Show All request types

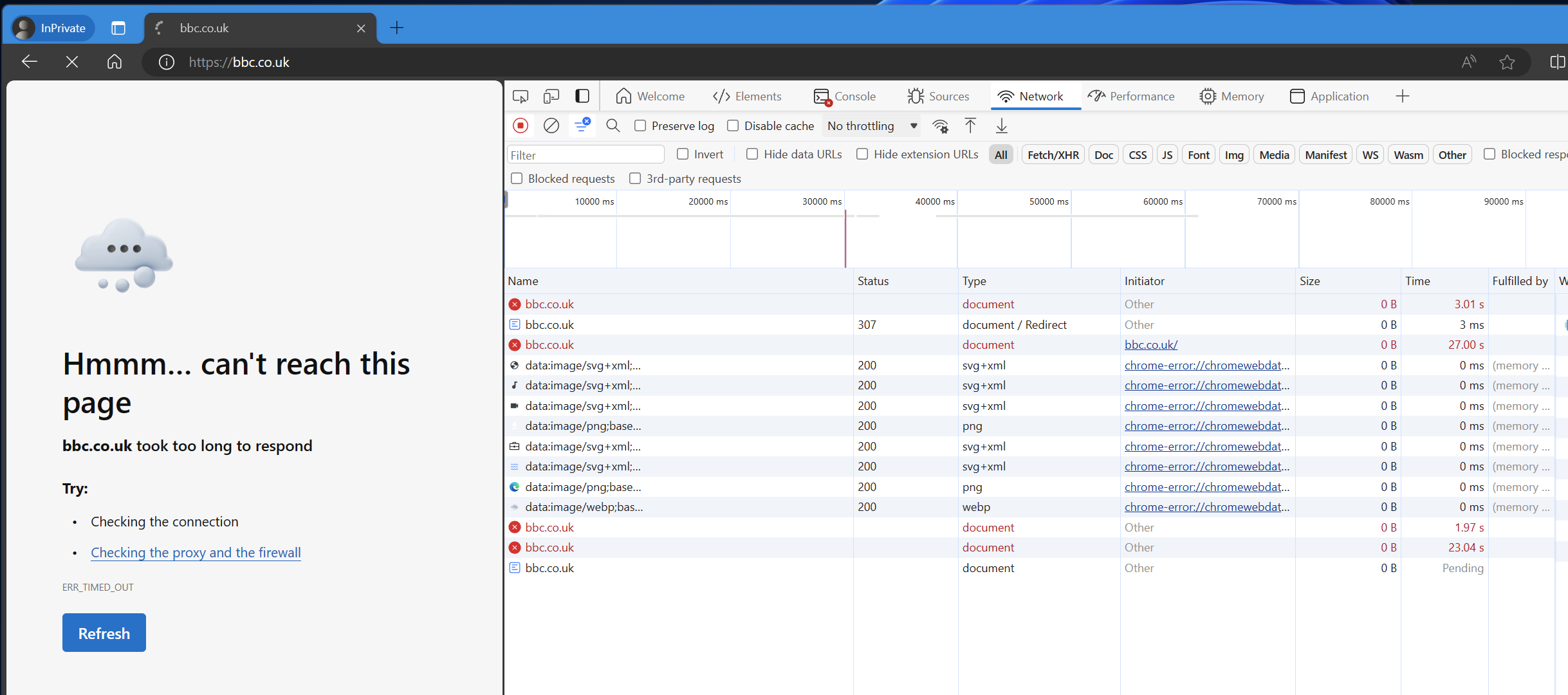(x=1001, y=154)
